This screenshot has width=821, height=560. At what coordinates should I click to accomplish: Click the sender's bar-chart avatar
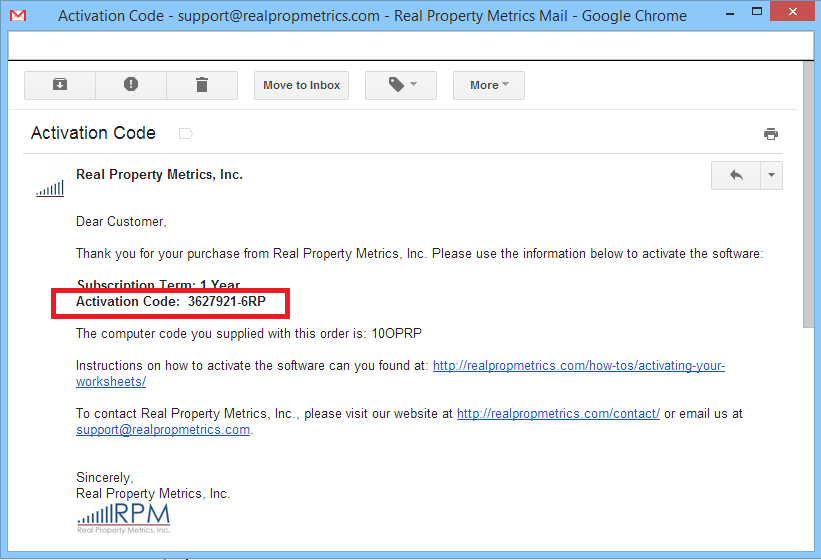(50, 188)
